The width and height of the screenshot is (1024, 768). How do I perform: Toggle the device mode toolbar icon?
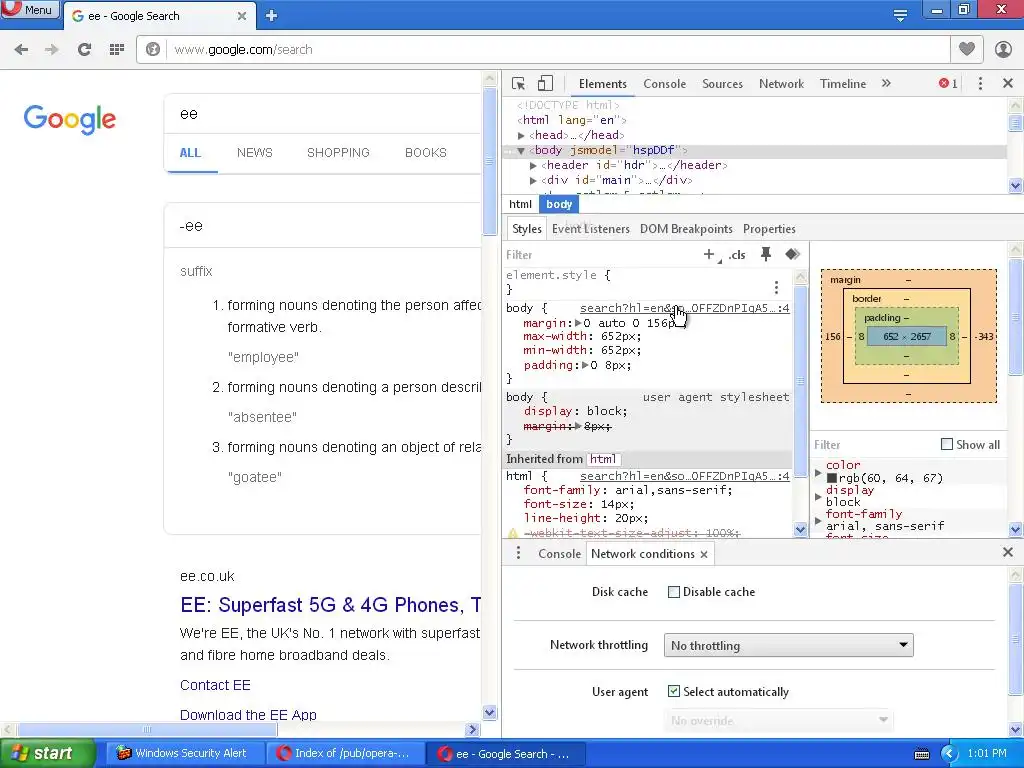545,84
